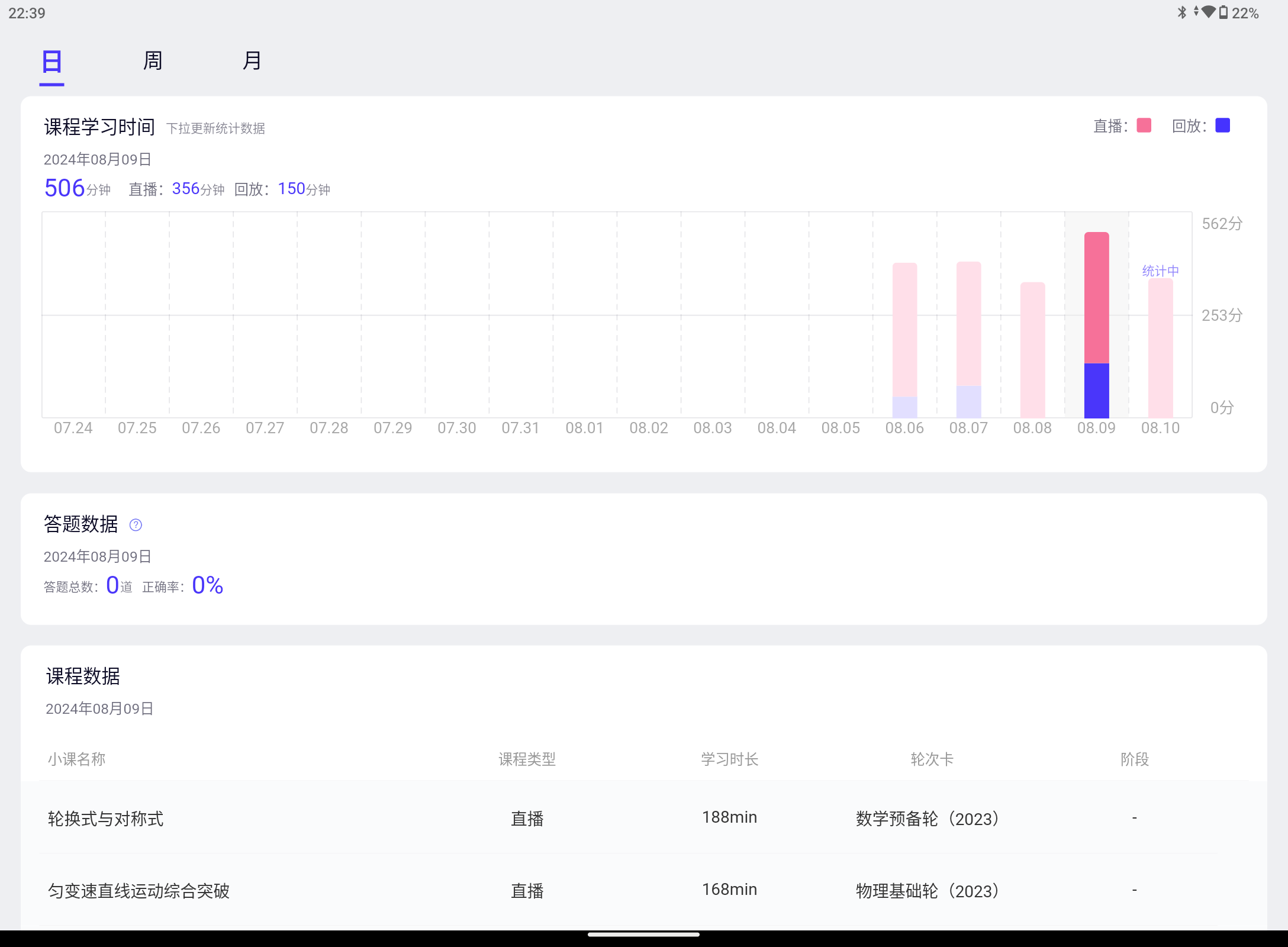The width and height of the screenshot is (1288, 947).
Task: Click the pink 直播 legend swatch
Action: (1144, 125)
